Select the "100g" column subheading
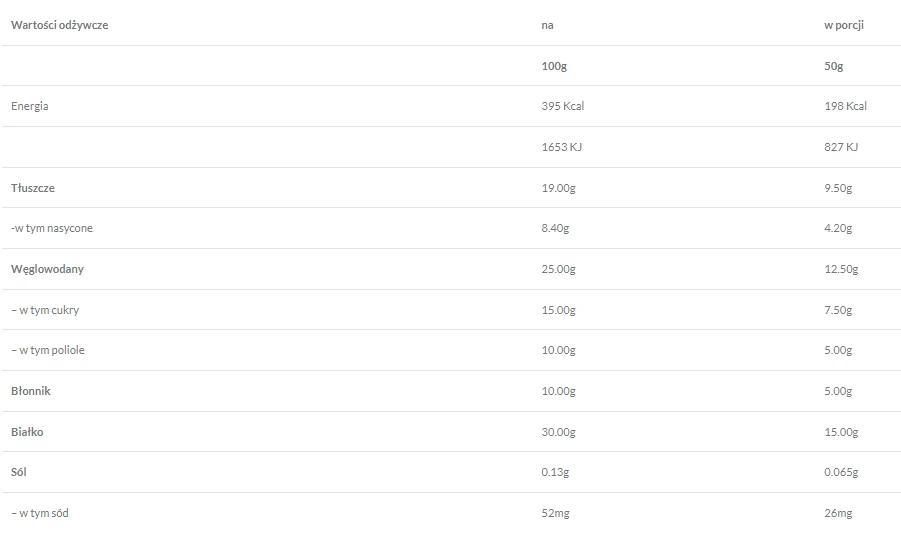 click(x=552, y=66)
